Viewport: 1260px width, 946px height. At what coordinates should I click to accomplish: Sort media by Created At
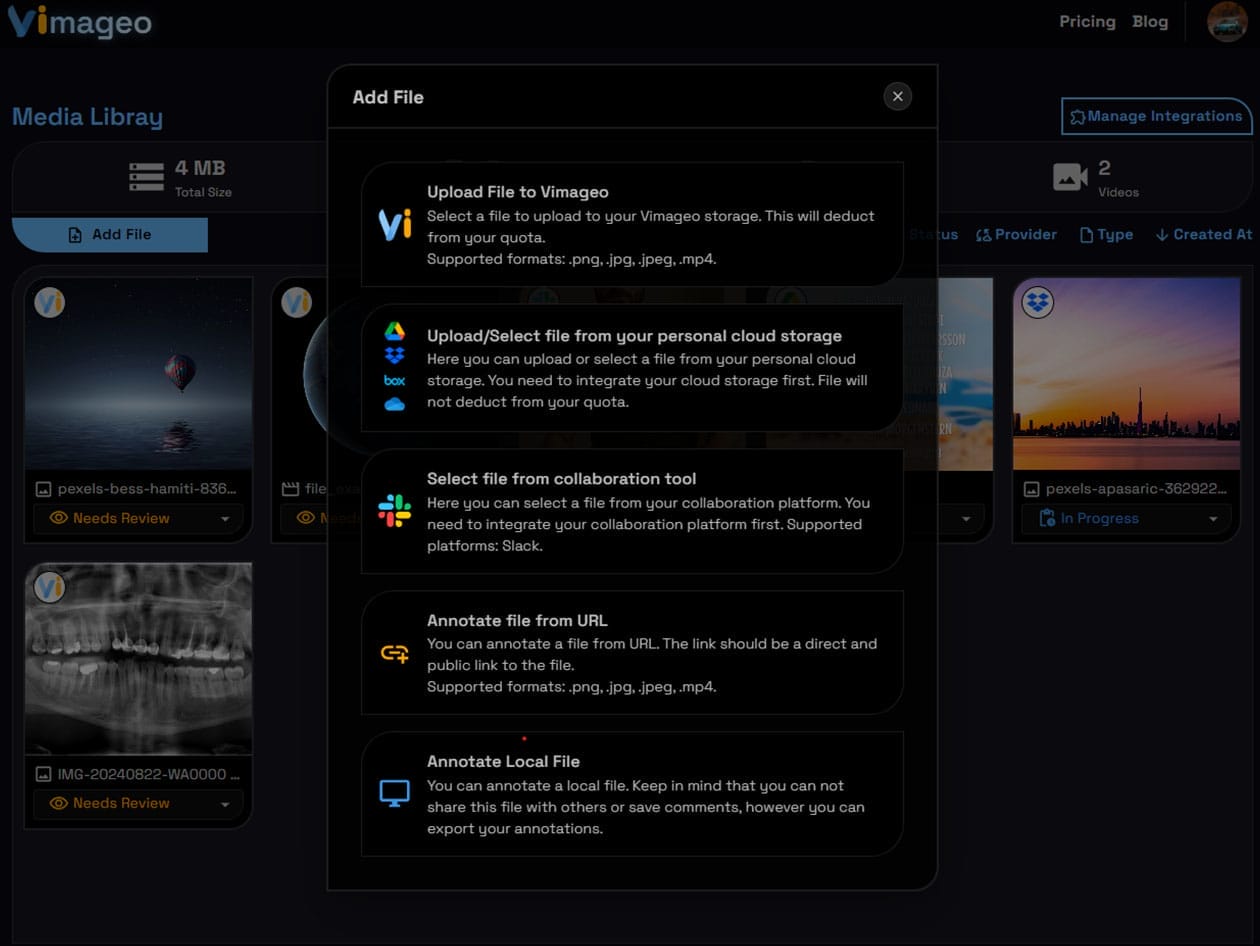(x=1203, y=235)
